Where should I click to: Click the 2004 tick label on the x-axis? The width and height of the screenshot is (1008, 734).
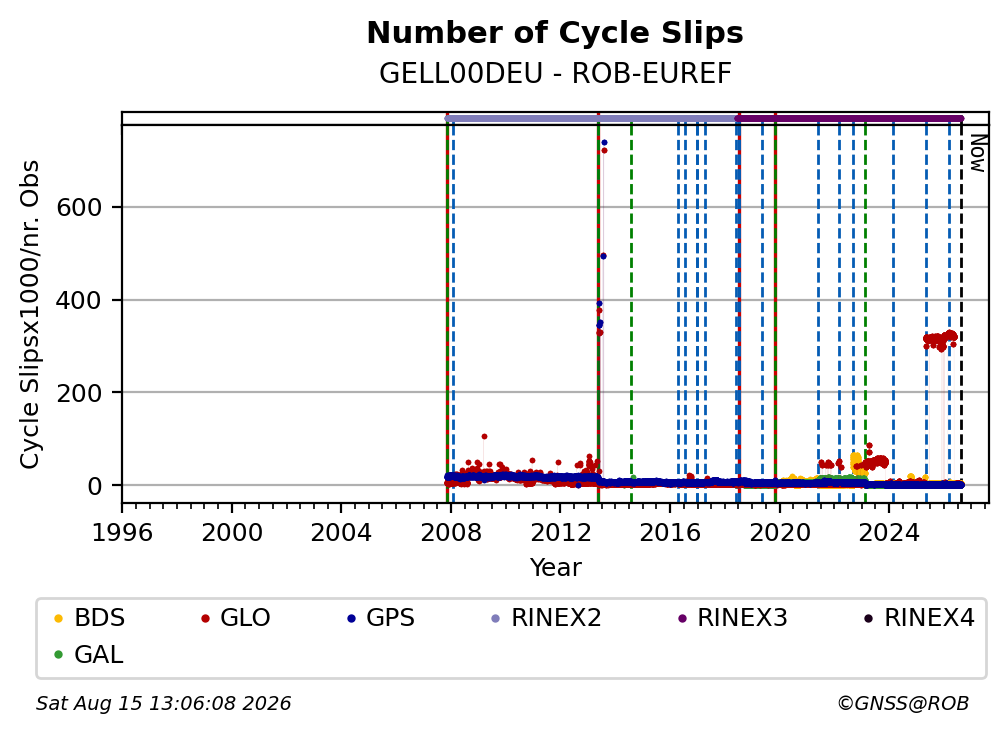click(x=341, y=533)
